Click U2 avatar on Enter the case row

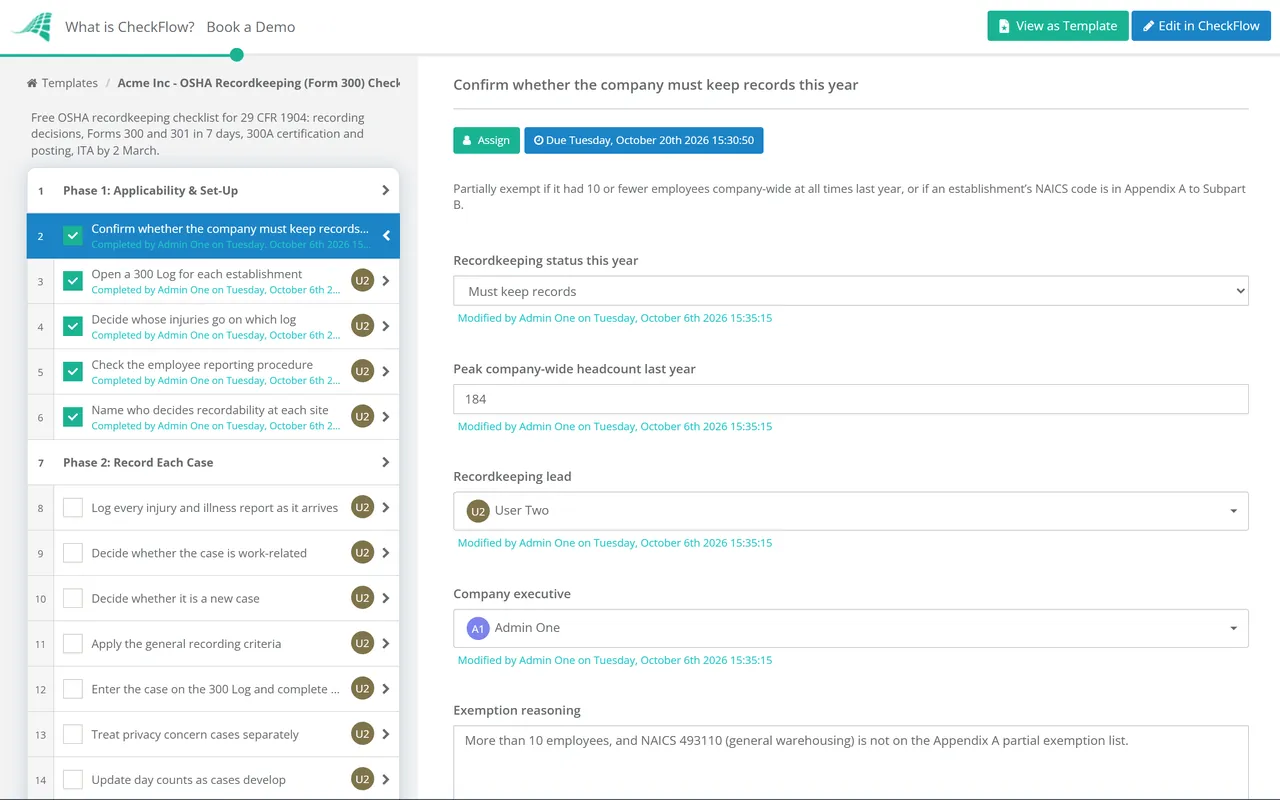362,688
